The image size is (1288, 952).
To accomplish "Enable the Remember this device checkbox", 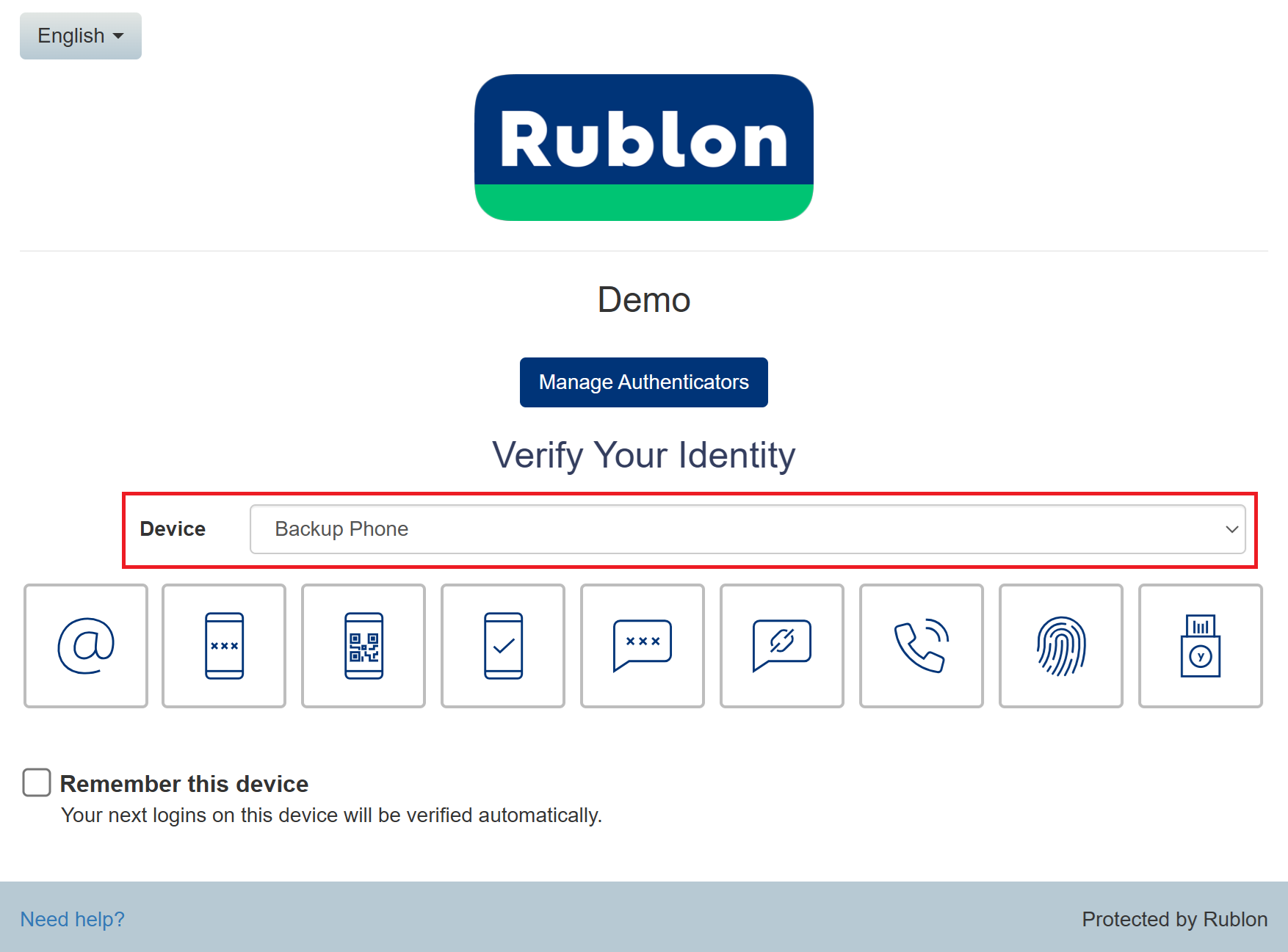I will pyautogui.click(x=37, y=782).
